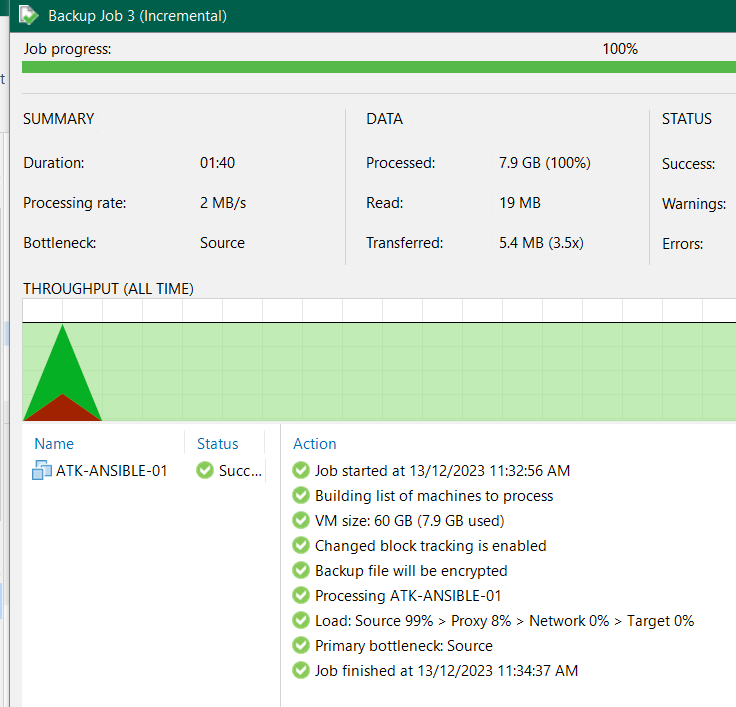Sort the list by Name column header
The width and height of the screenshot is (736, 707).
54,443
